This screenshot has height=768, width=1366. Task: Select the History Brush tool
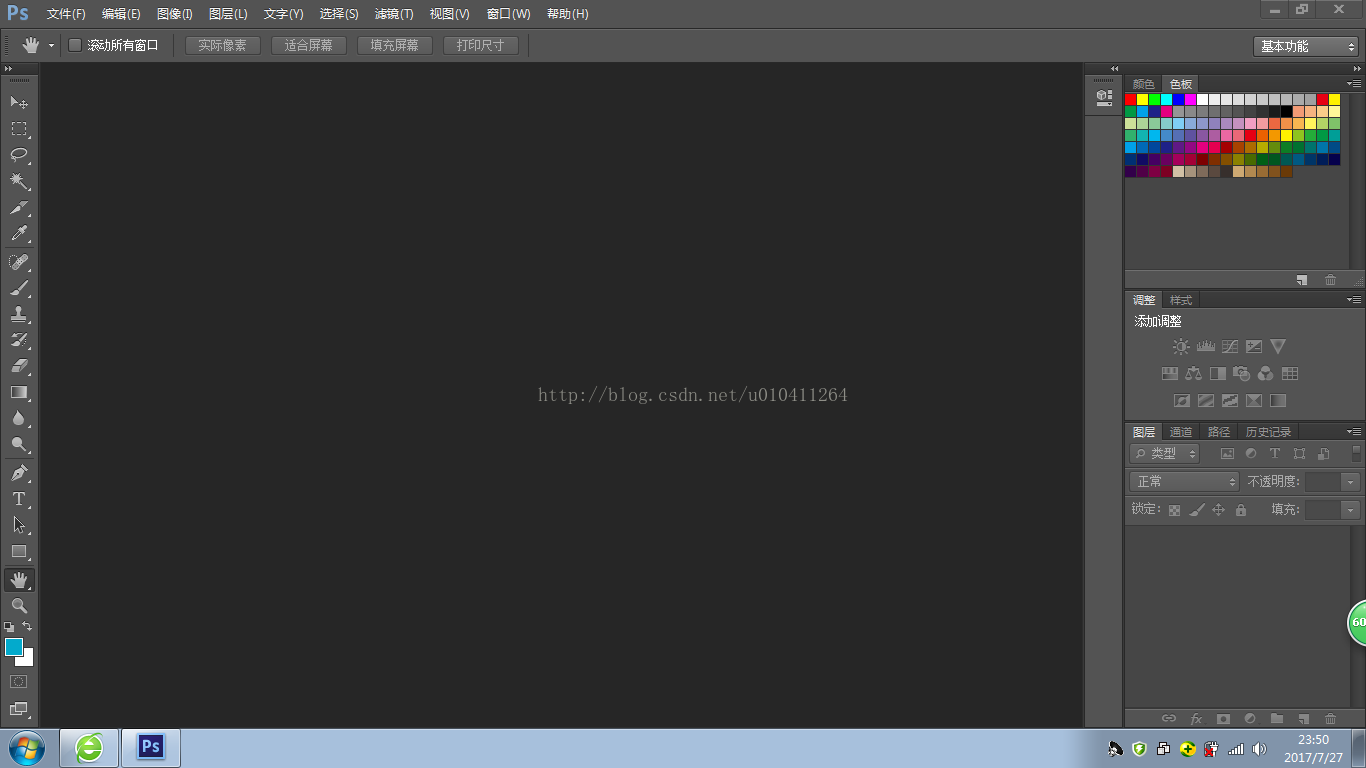(19, 340)
